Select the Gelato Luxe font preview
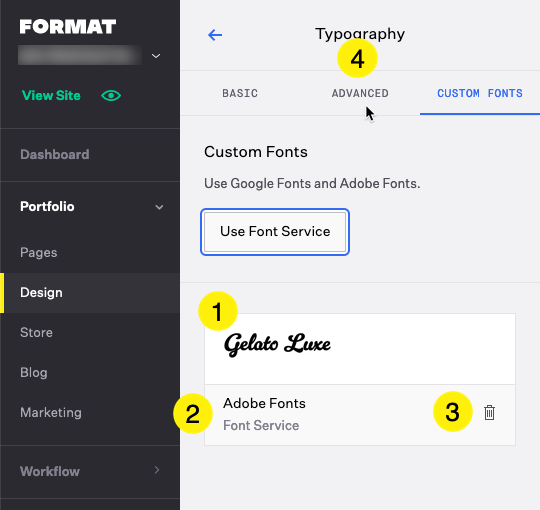This screenshot has height=510, width=540. tap(360, 348)
